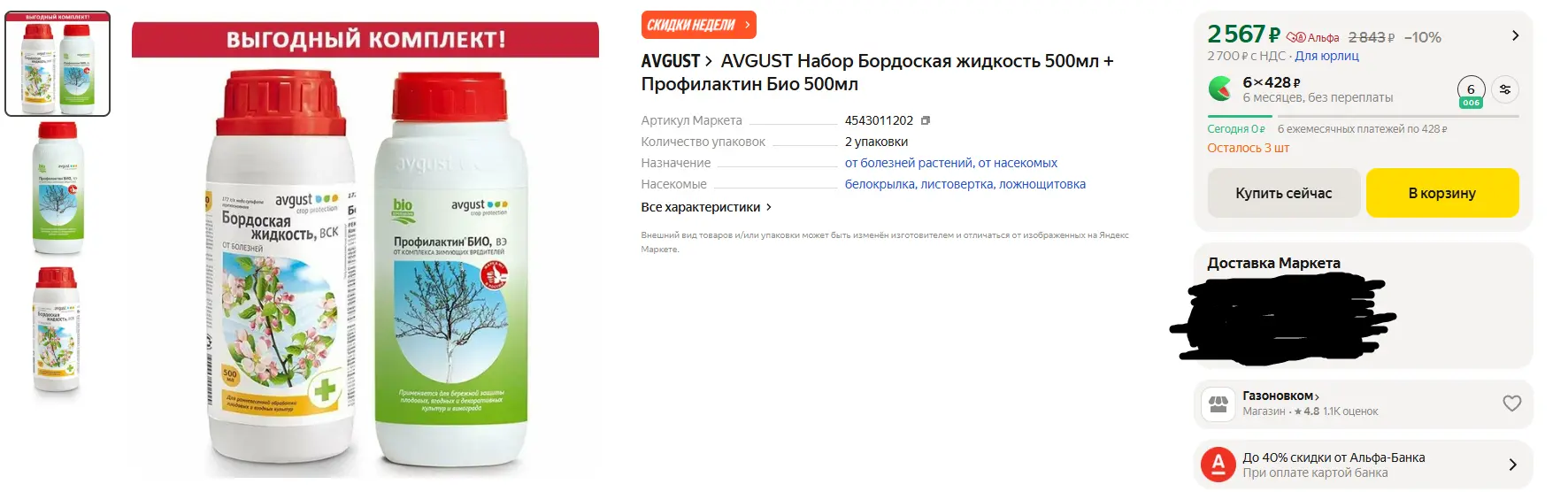Expand price details chevron
This screenshot has width=1568, height=492.
pos(1515,36)
